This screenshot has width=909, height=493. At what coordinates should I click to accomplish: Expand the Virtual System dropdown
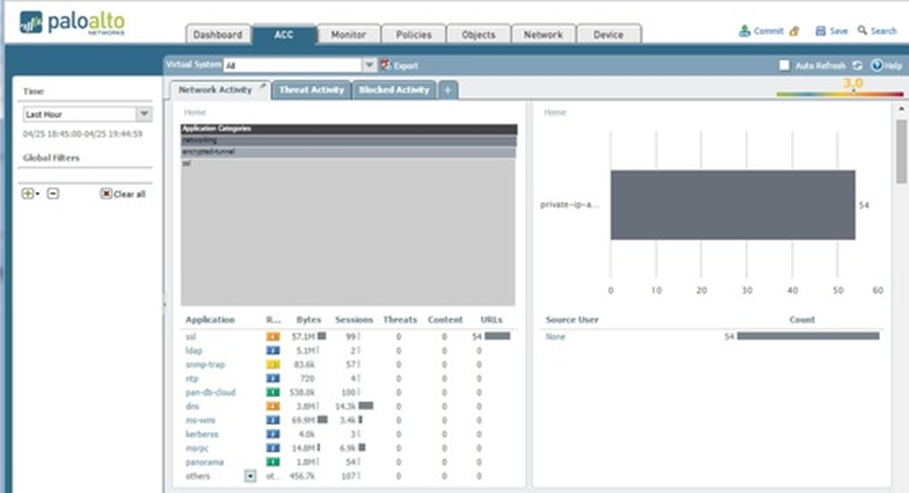pyautogui.click(x=369, y=65)
